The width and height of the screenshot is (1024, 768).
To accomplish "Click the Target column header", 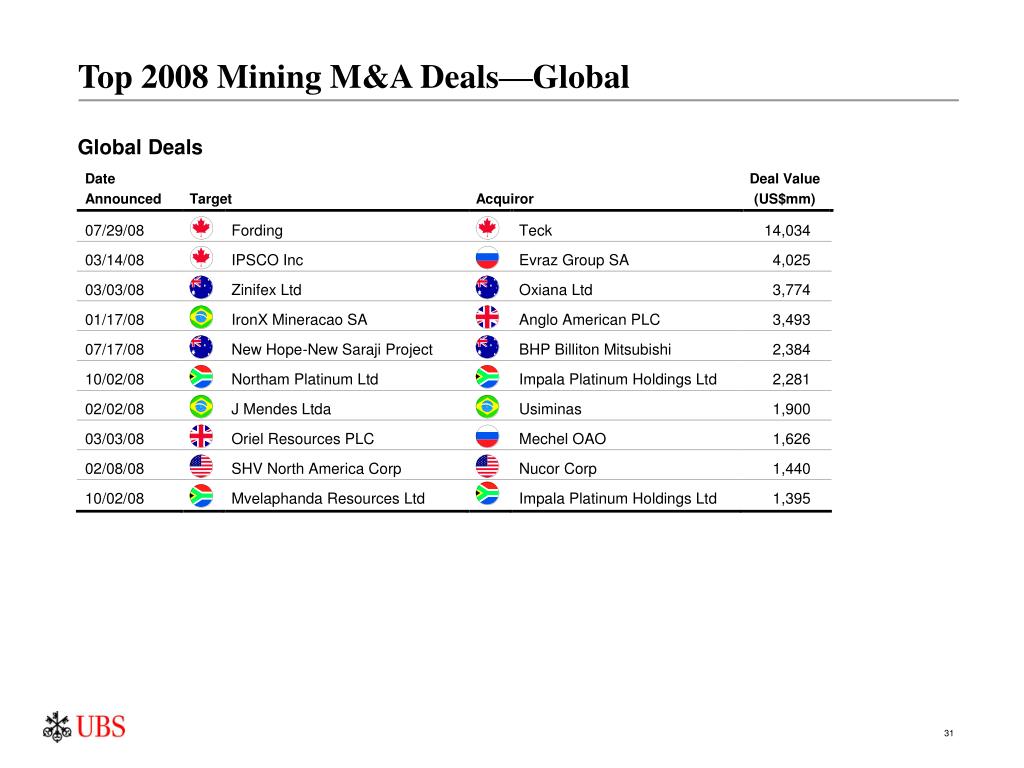I will tap(210, 199).
